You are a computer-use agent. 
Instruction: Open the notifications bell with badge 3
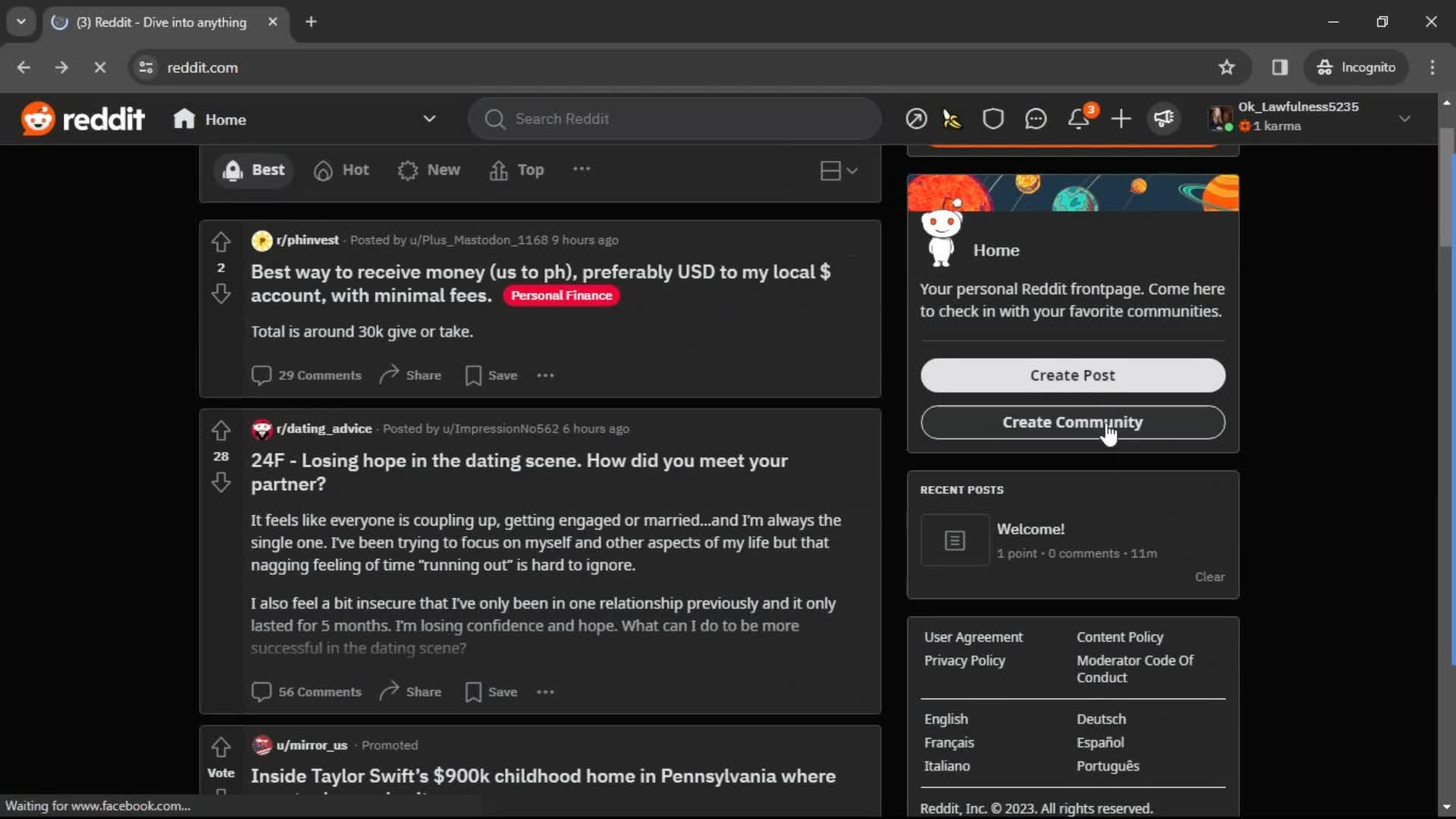point(1079,119)
